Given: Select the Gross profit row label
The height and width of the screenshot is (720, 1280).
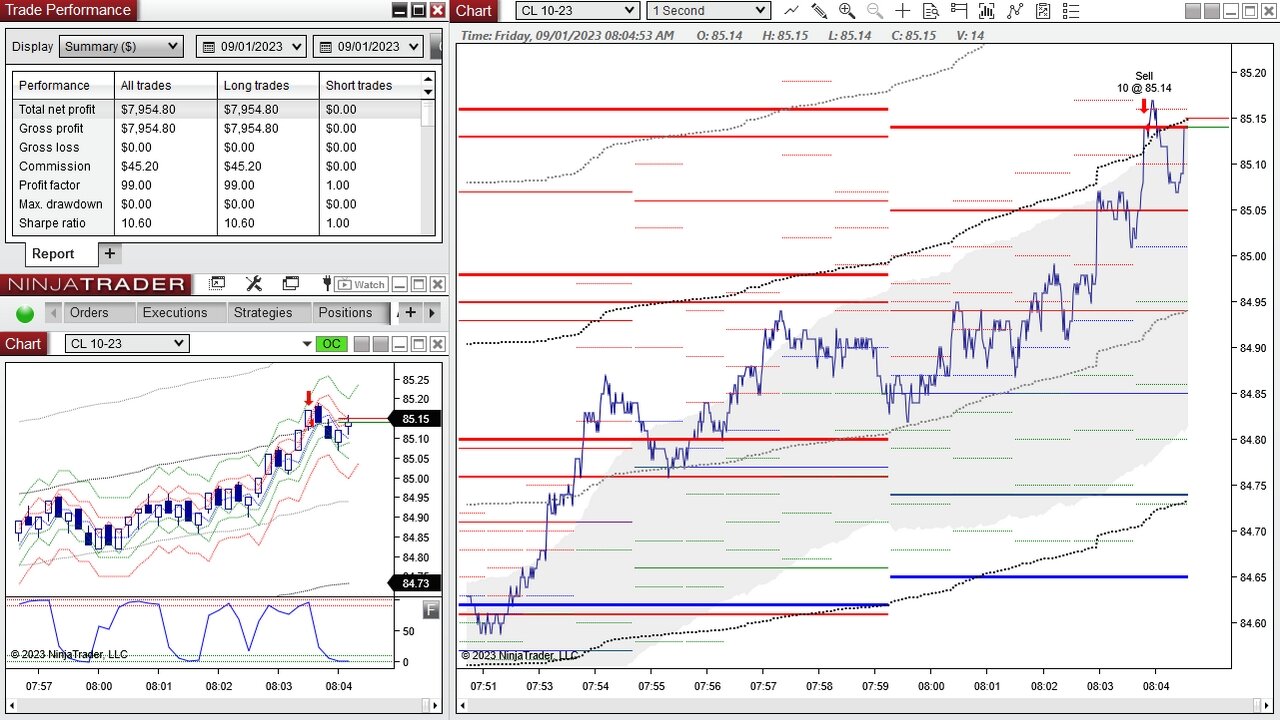Looking at the screenshot, I should pos(51,128).
